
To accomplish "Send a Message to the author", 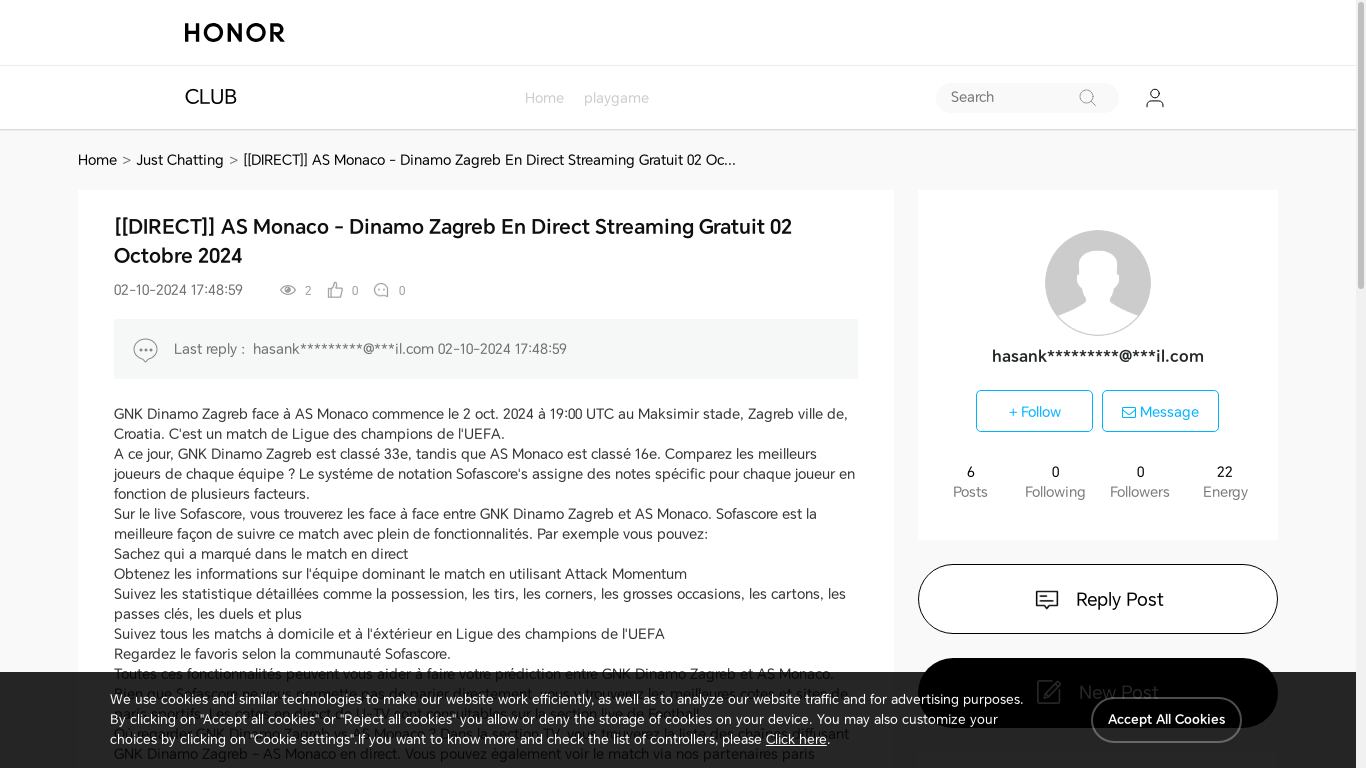I will click(1160, 411).
